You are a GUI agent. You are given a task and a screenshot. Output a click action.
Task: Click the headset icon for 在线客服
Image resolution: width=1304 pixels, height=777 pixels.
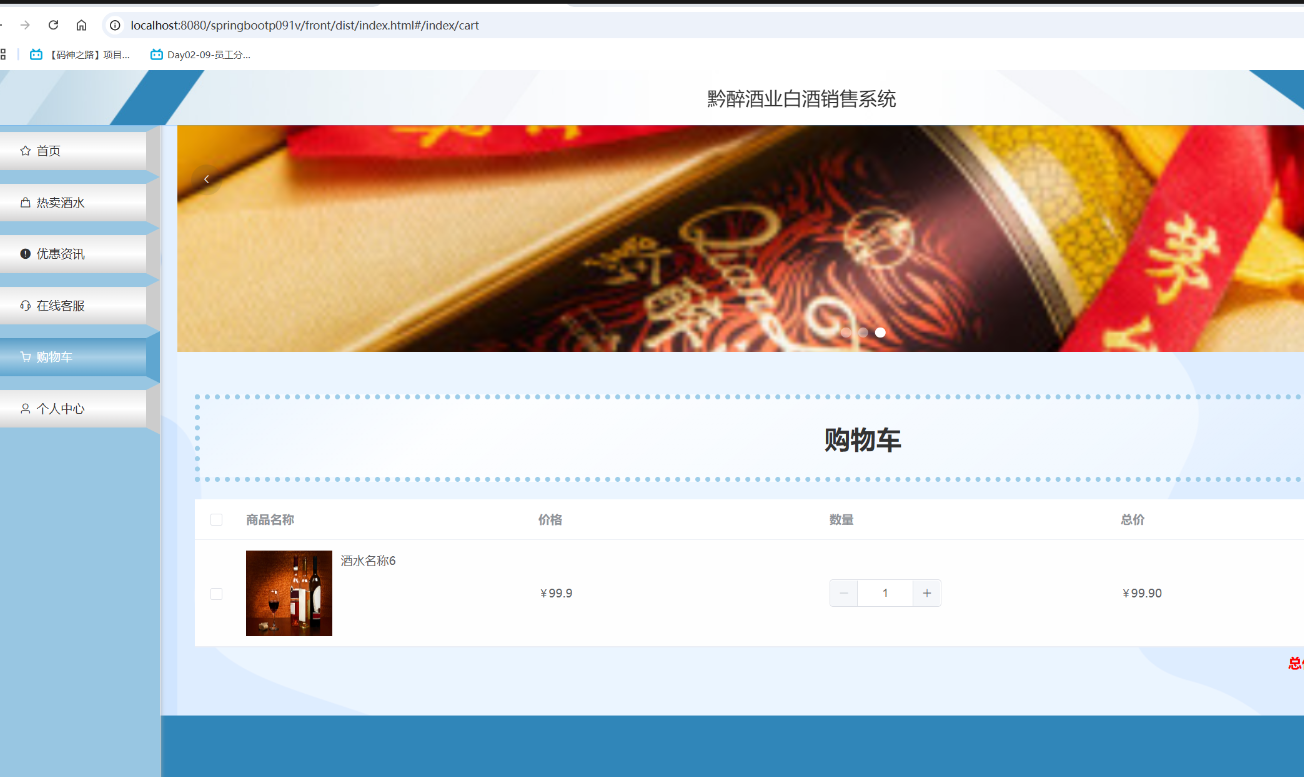click(x=25, y=306)
